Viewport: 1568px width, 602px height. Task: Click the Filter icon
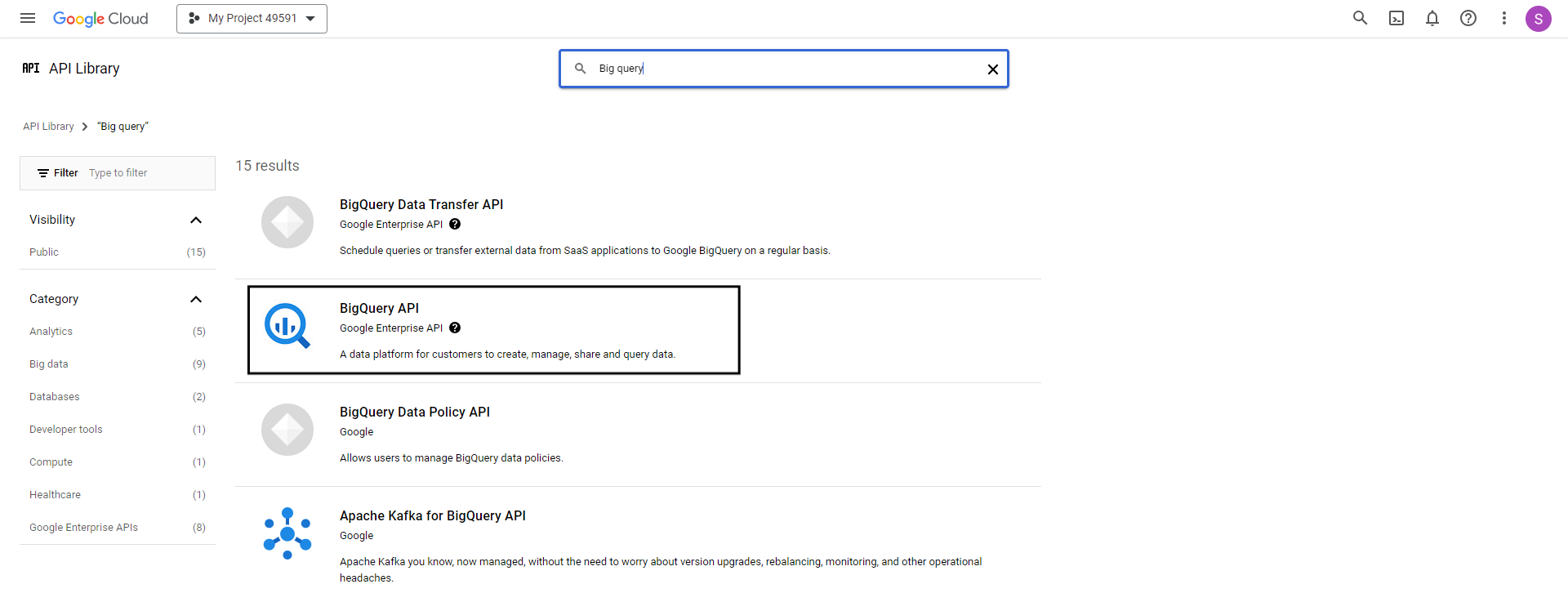point(43,173)
